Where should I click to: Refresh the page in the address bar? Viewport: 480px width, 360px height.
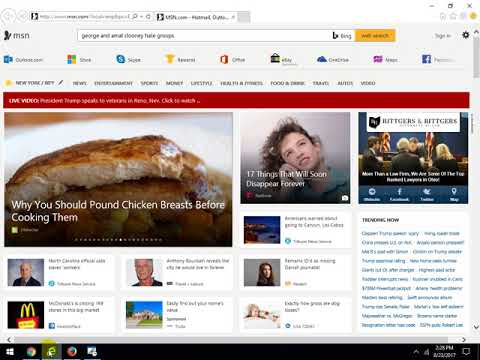(148, 16)
